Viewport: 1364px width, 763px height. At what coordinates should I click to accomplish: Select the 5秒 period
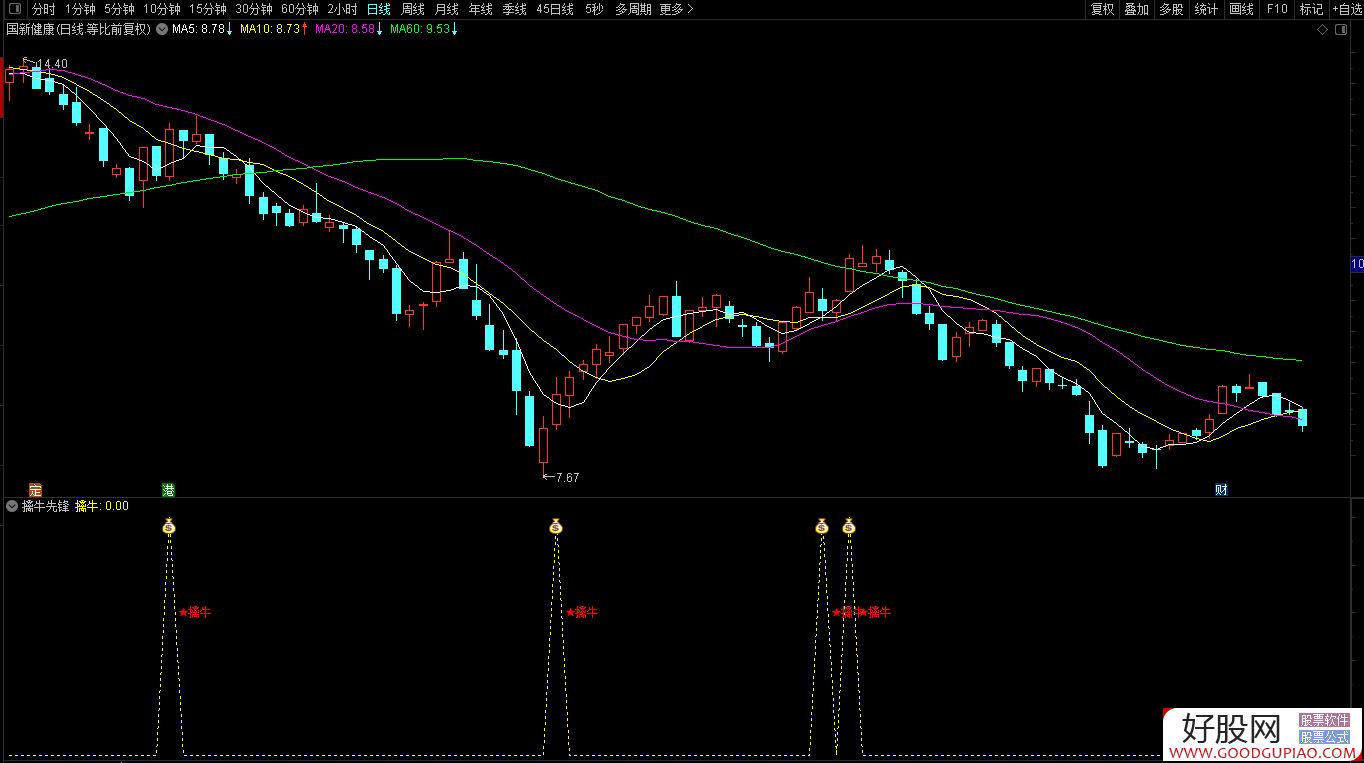tap(594, 9)
